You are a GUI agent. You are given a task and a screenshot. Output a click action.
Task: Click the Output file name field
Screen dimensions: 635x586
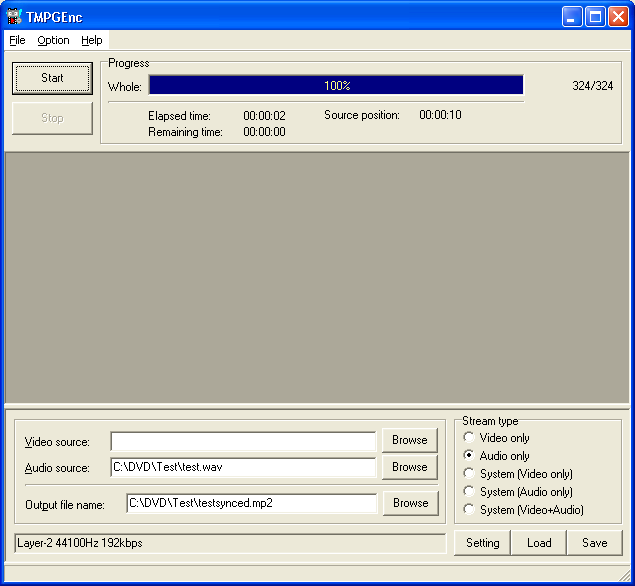[x=251, y=503]
